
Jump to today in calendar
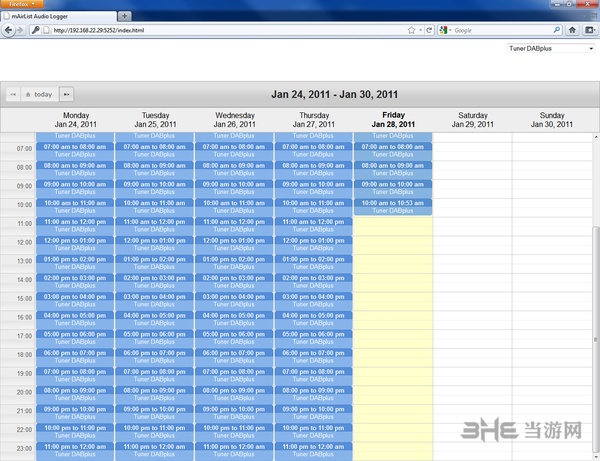click(x=39, y=94)
